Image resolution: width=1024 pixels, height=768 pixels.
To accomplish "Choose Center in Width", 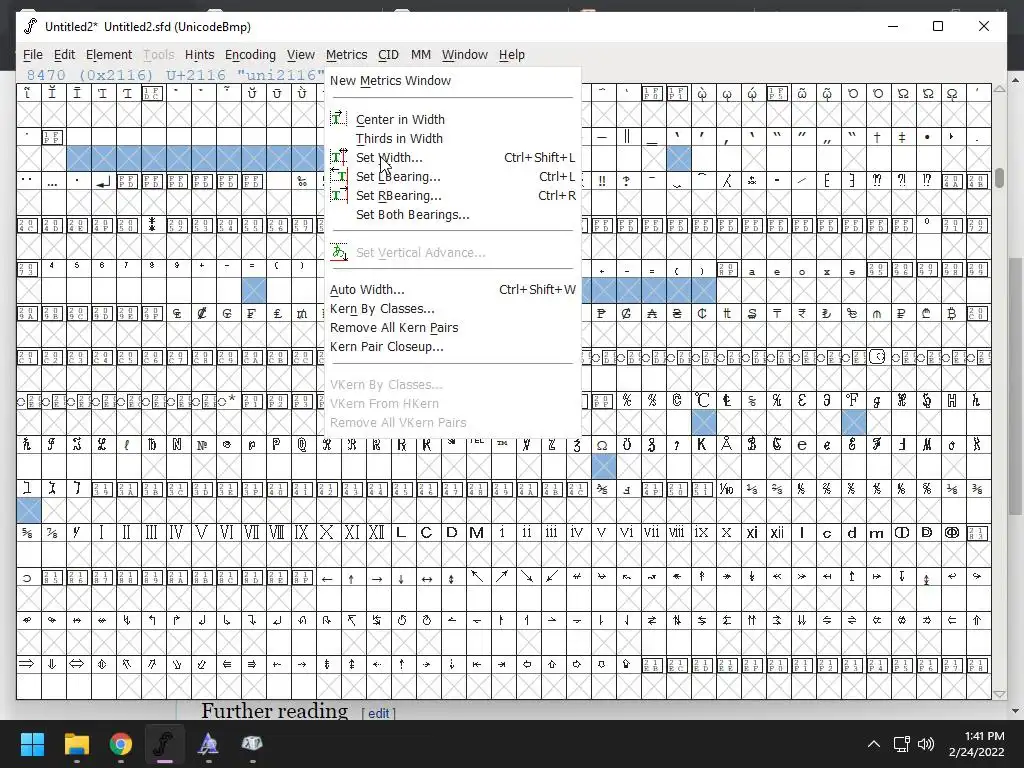I will pyautogui.click(x=451, y=120).
